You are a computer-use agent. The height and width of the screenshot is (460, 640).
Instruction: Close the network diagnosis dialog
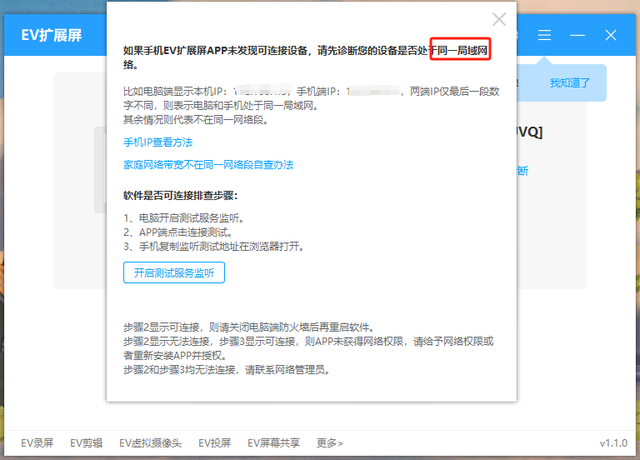pos(499,19)
